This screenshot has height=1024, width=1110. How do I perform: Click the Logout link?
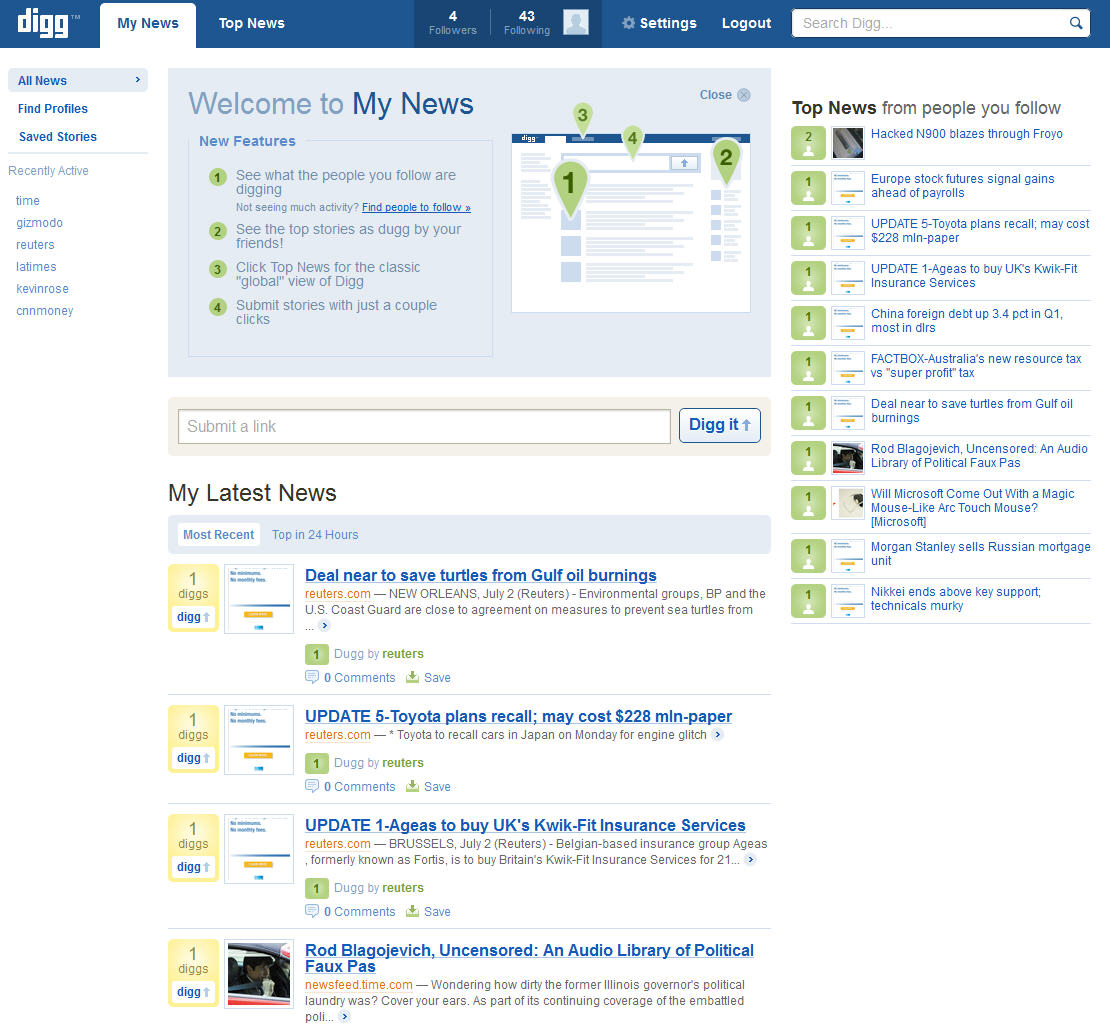coord(746,23)
